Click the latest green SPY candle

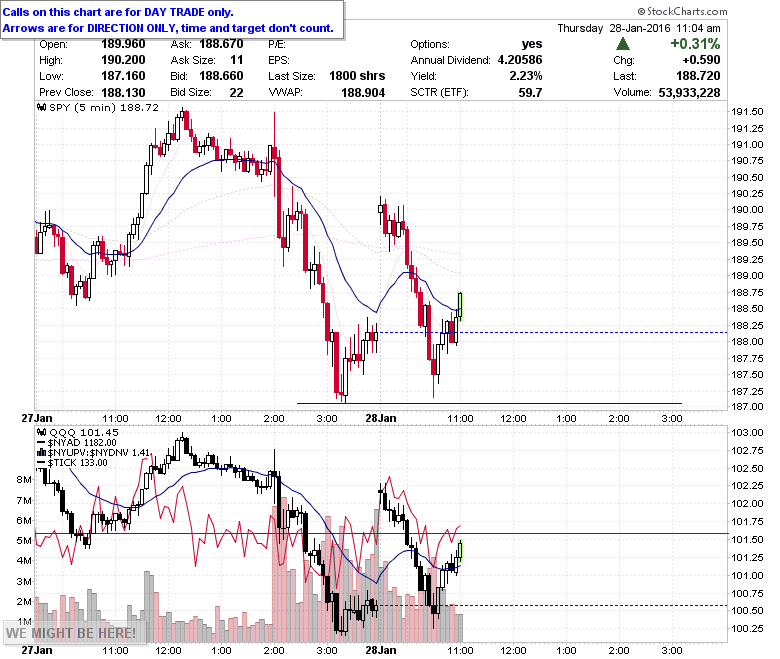coord(460,306)
